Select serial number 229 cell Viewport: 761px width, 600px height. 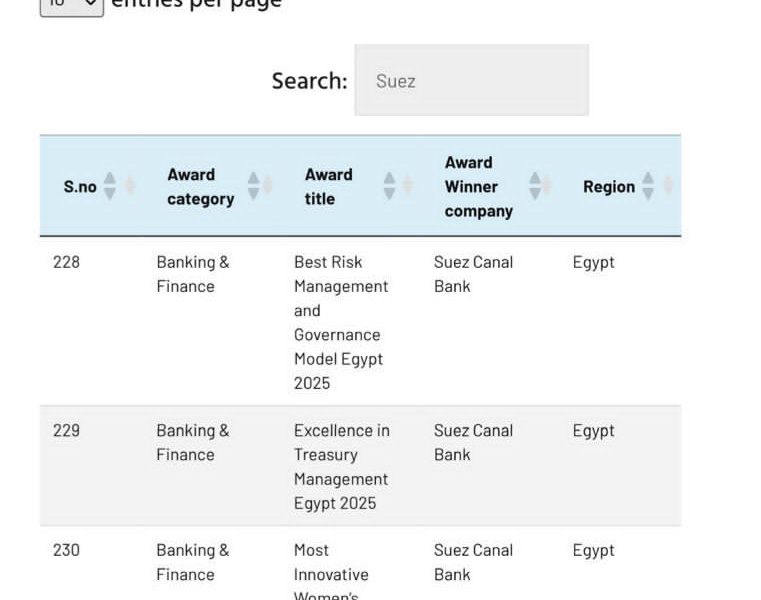click(66, 431)
